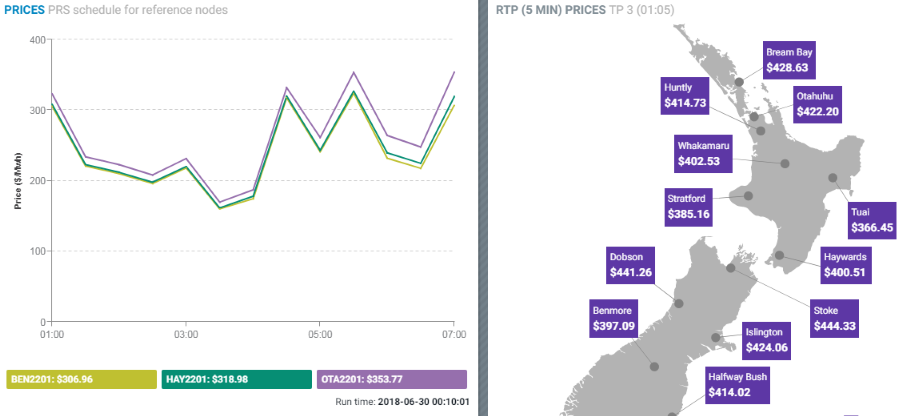916x416 pixels.
Task: Select the Otahuhu price box
Action: [817, 104]
